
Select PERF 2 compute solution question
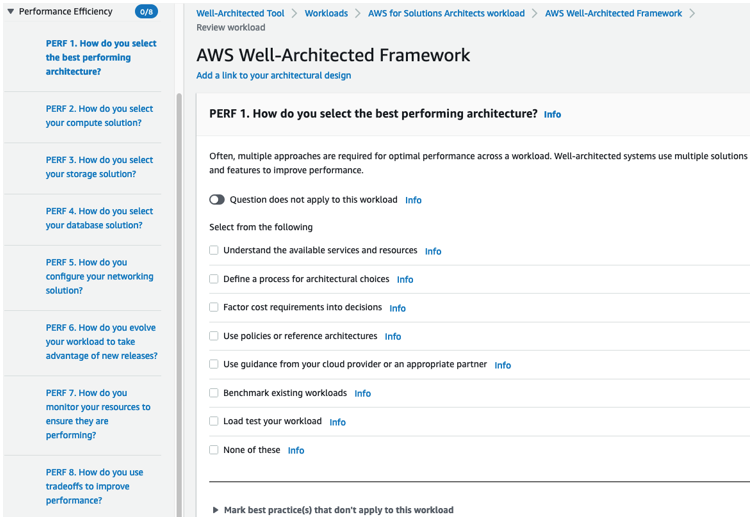pos(99,116)
